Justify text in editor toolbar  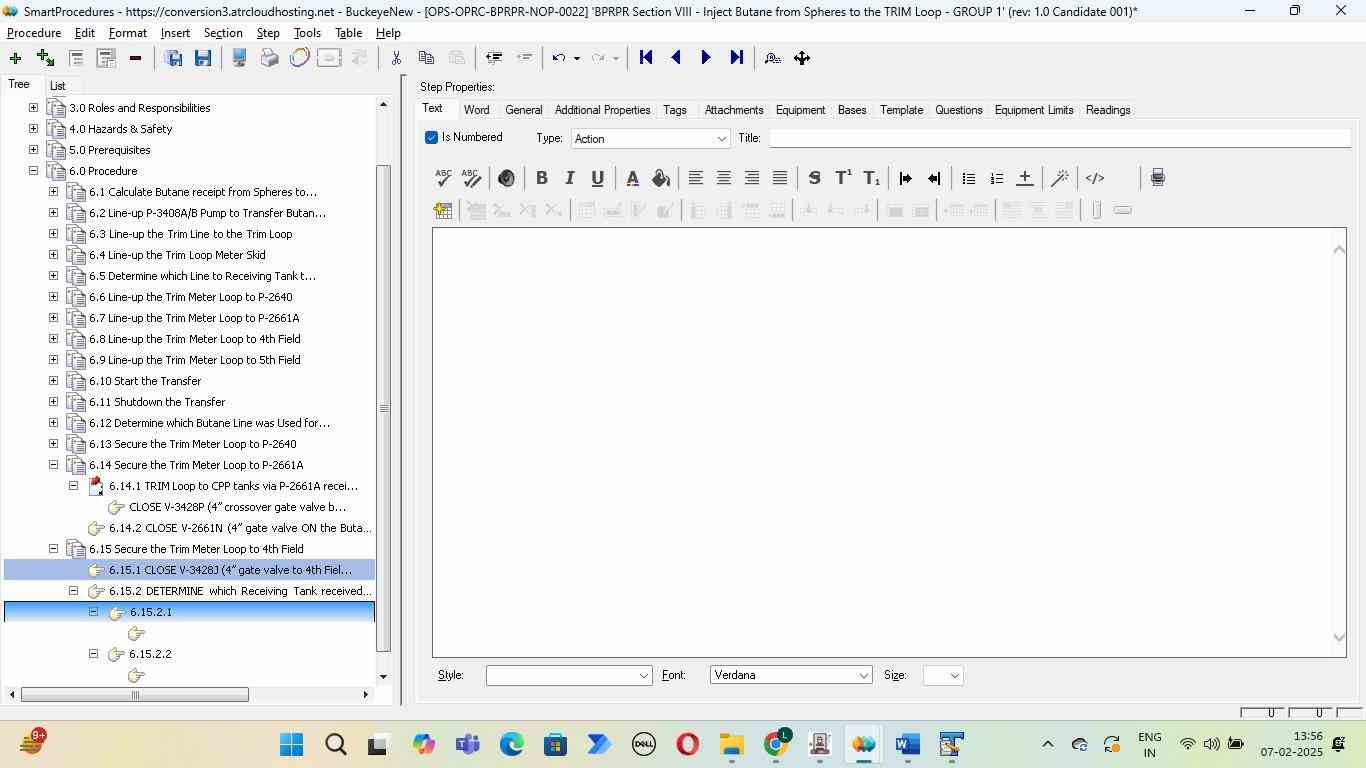(x=780, y=178)
